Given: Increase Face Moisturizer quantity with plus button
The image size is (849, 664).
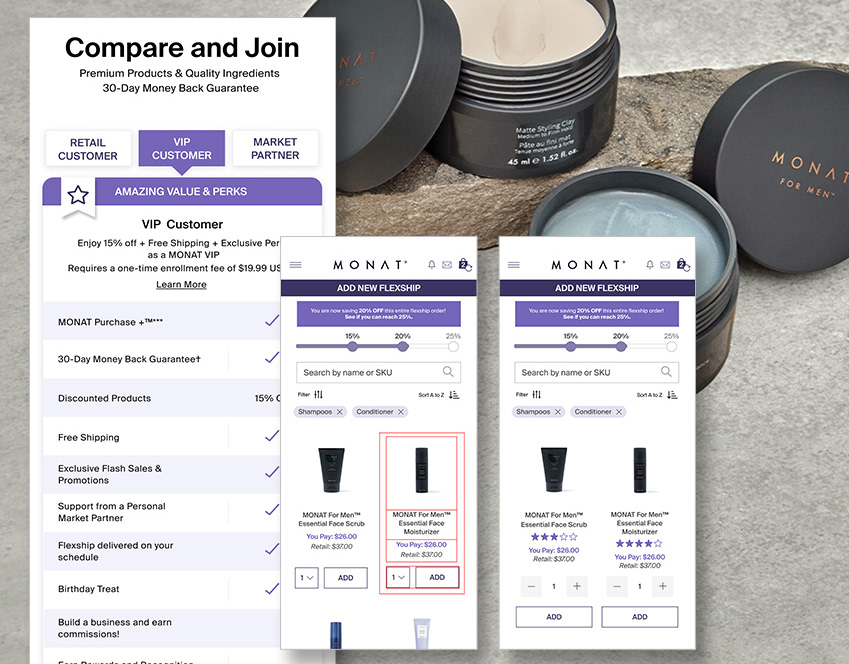Looking at the screenshot, I should 662,586.
